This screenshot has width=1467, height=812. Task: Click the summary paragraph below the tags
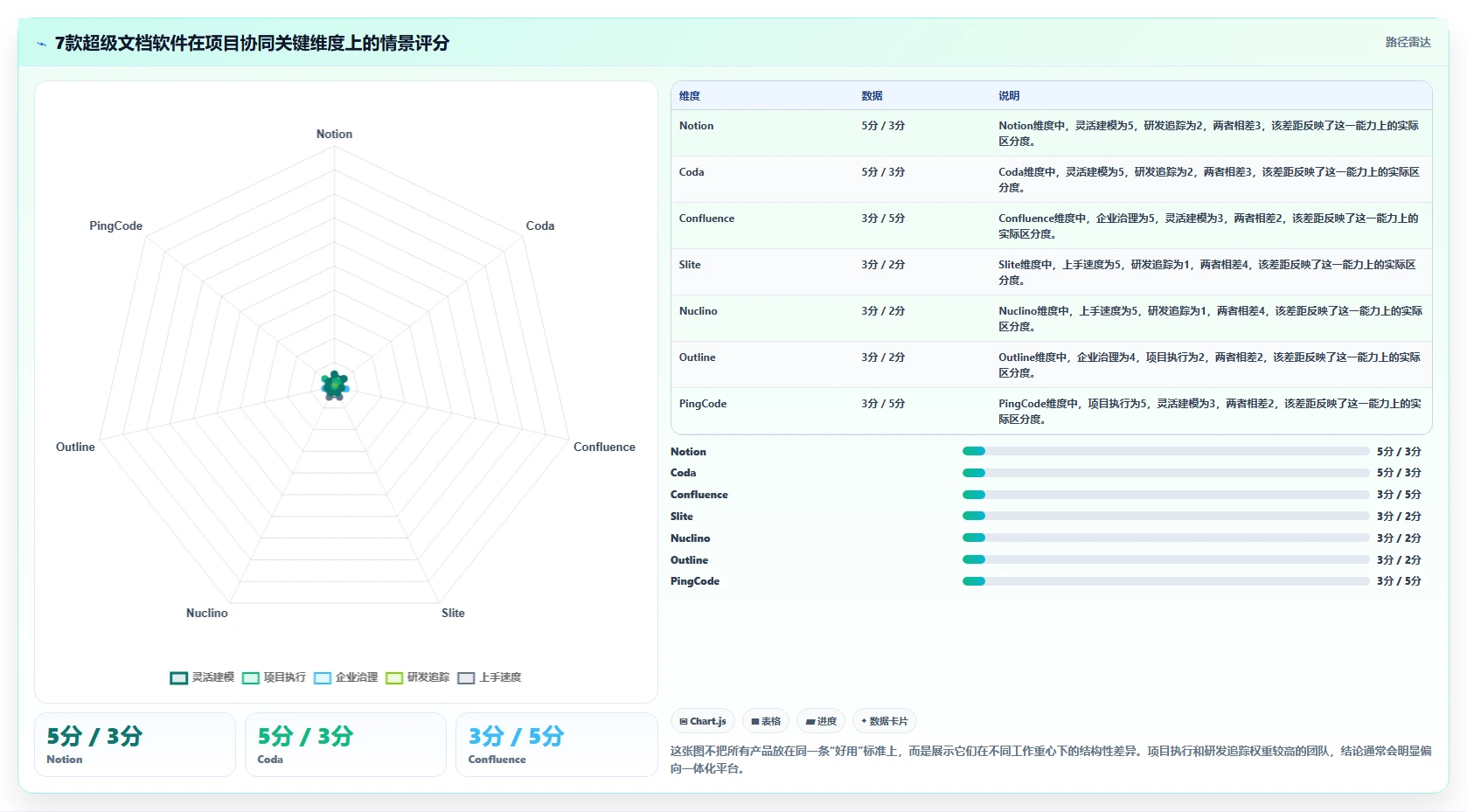(x=1051, y=760)
